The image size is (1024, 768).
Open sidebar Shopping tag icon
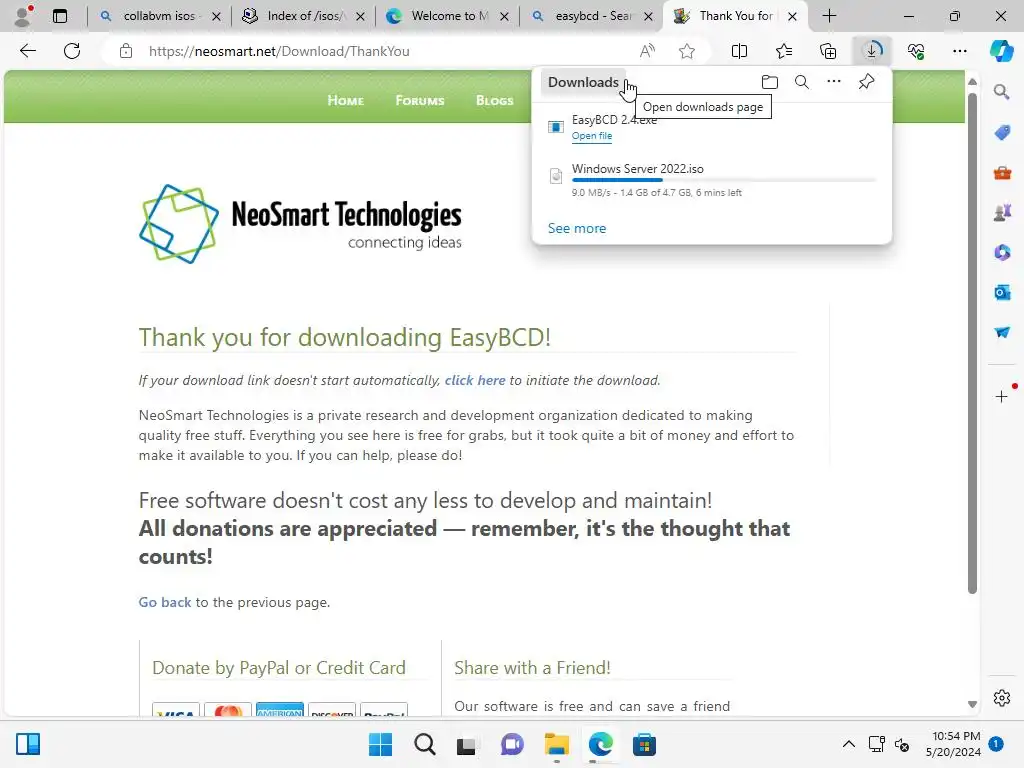click(x=1002, y=133)
